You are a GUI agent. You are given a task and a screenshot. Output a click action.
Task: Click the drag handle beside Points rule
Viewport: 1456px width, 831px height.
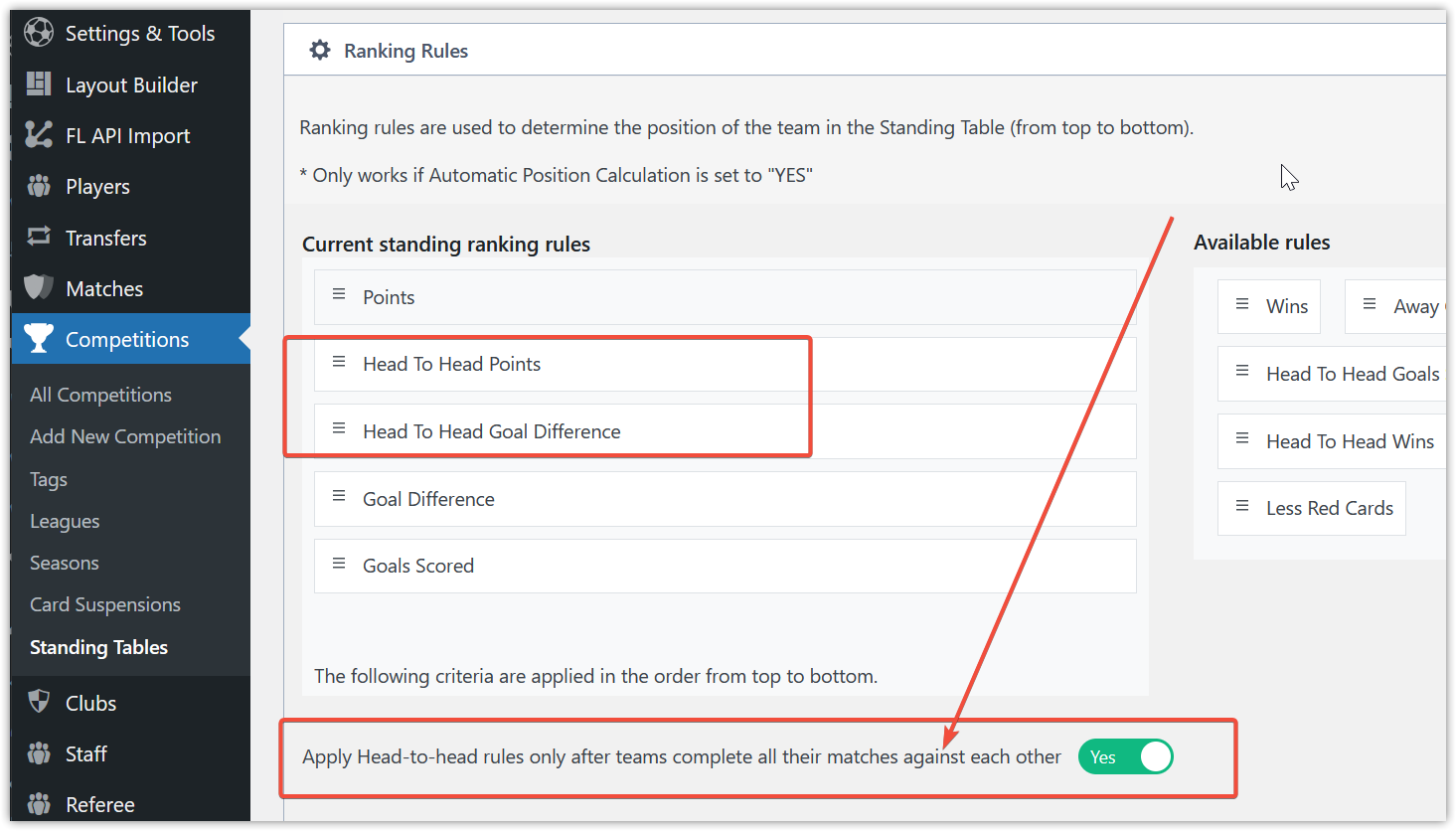tap(339, 295)
